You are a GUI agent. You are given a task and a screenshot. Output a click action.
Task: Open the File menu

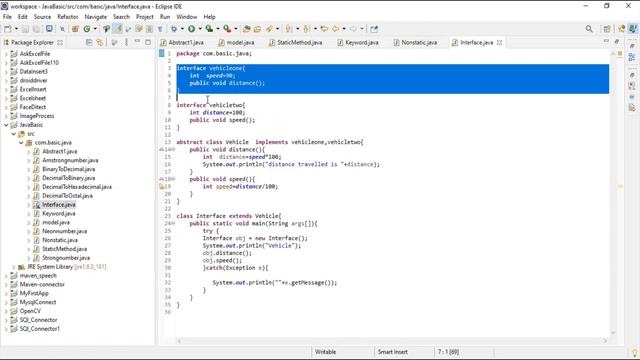pos(7,17)
